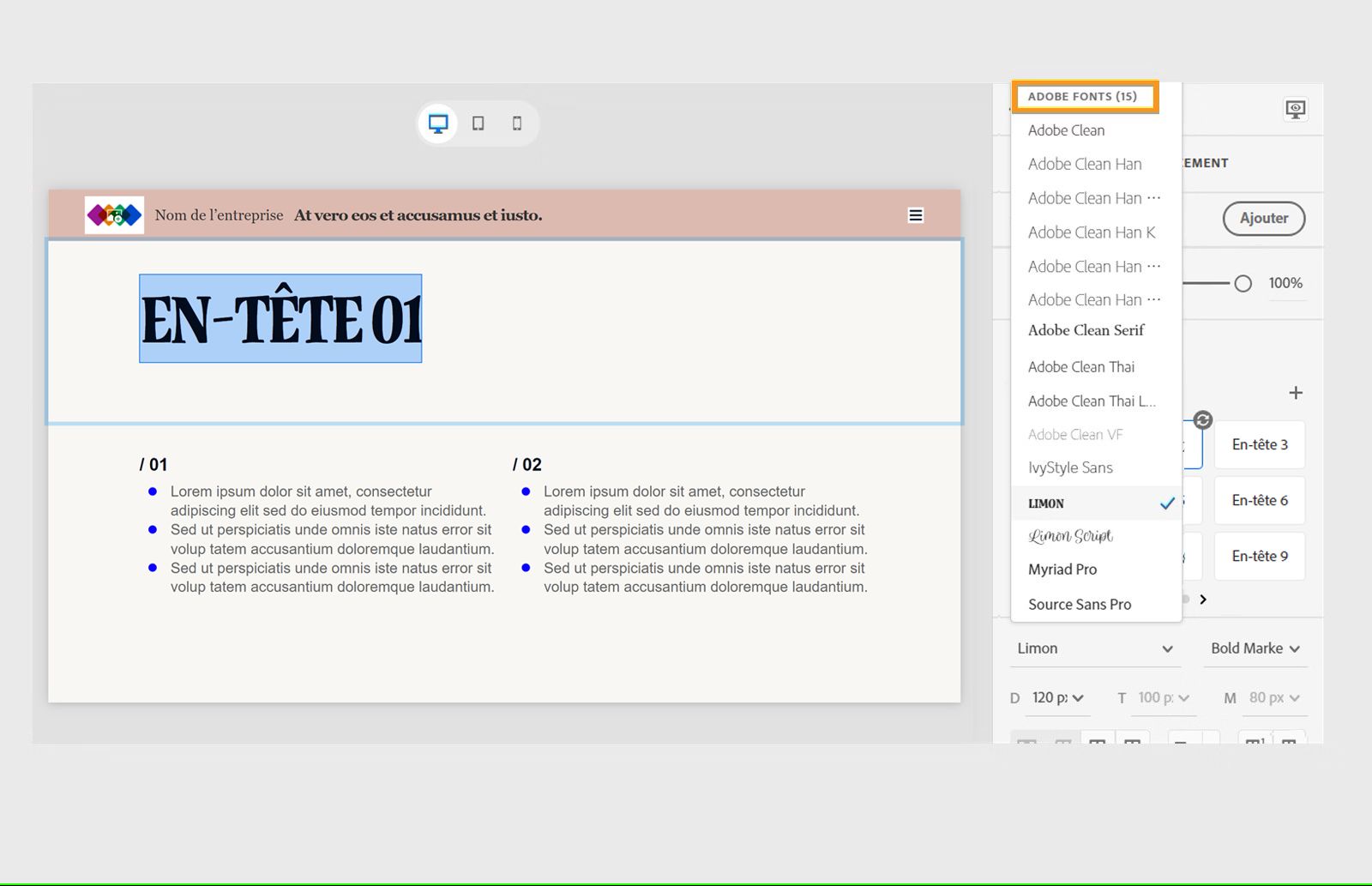Select Adobe Clean Han K font
The width and height of the screenshot is (1372, 886).
pos(1096,232)
